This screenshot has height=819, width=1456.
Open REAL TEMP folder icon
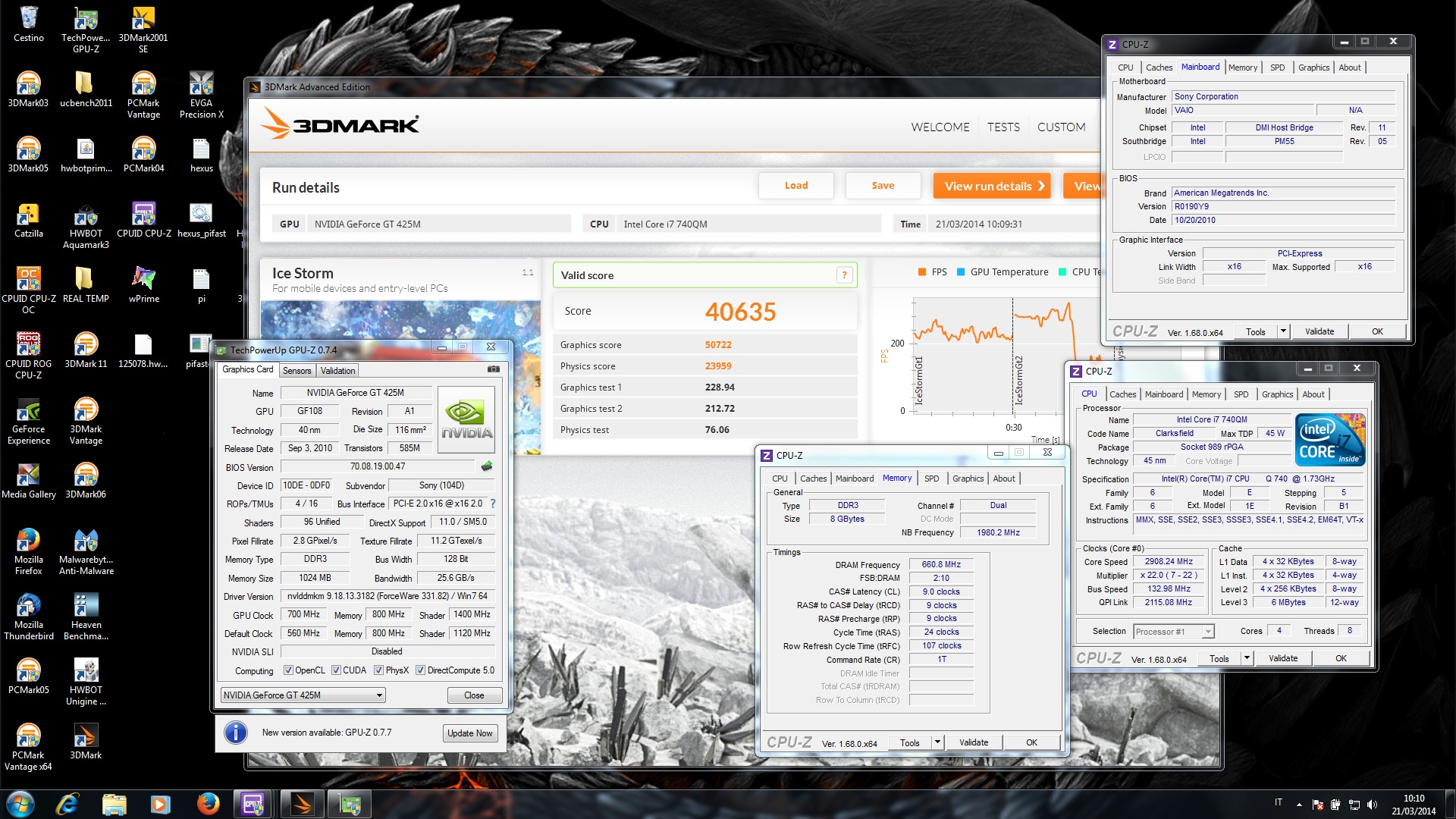(86, 285)
